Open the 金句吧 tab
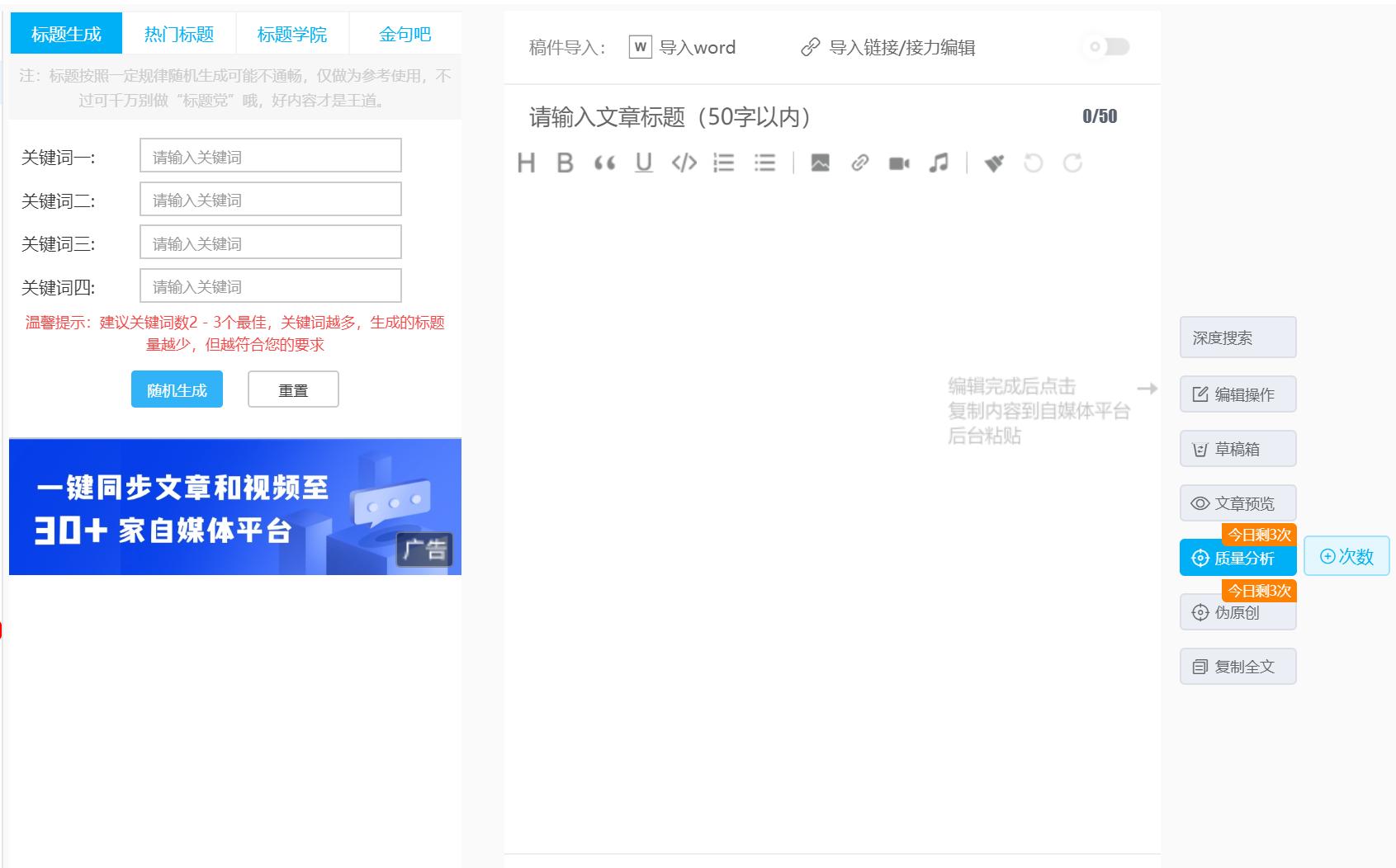Viewport: 1396px width, 868px height. 403,34
